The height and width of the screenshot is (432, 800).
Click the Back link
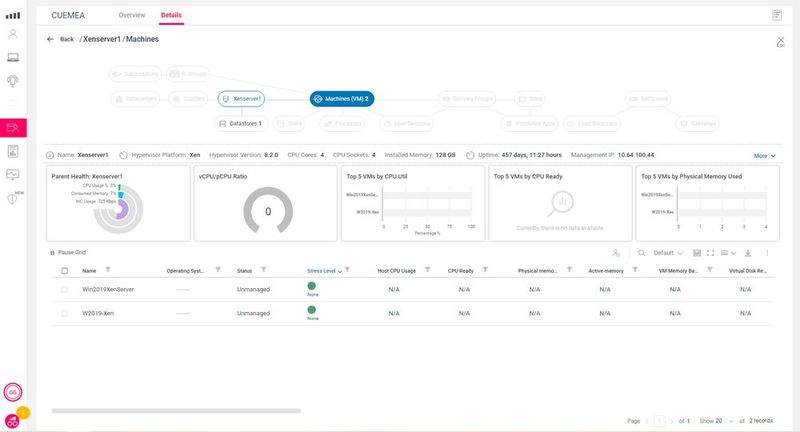[67, 39]
